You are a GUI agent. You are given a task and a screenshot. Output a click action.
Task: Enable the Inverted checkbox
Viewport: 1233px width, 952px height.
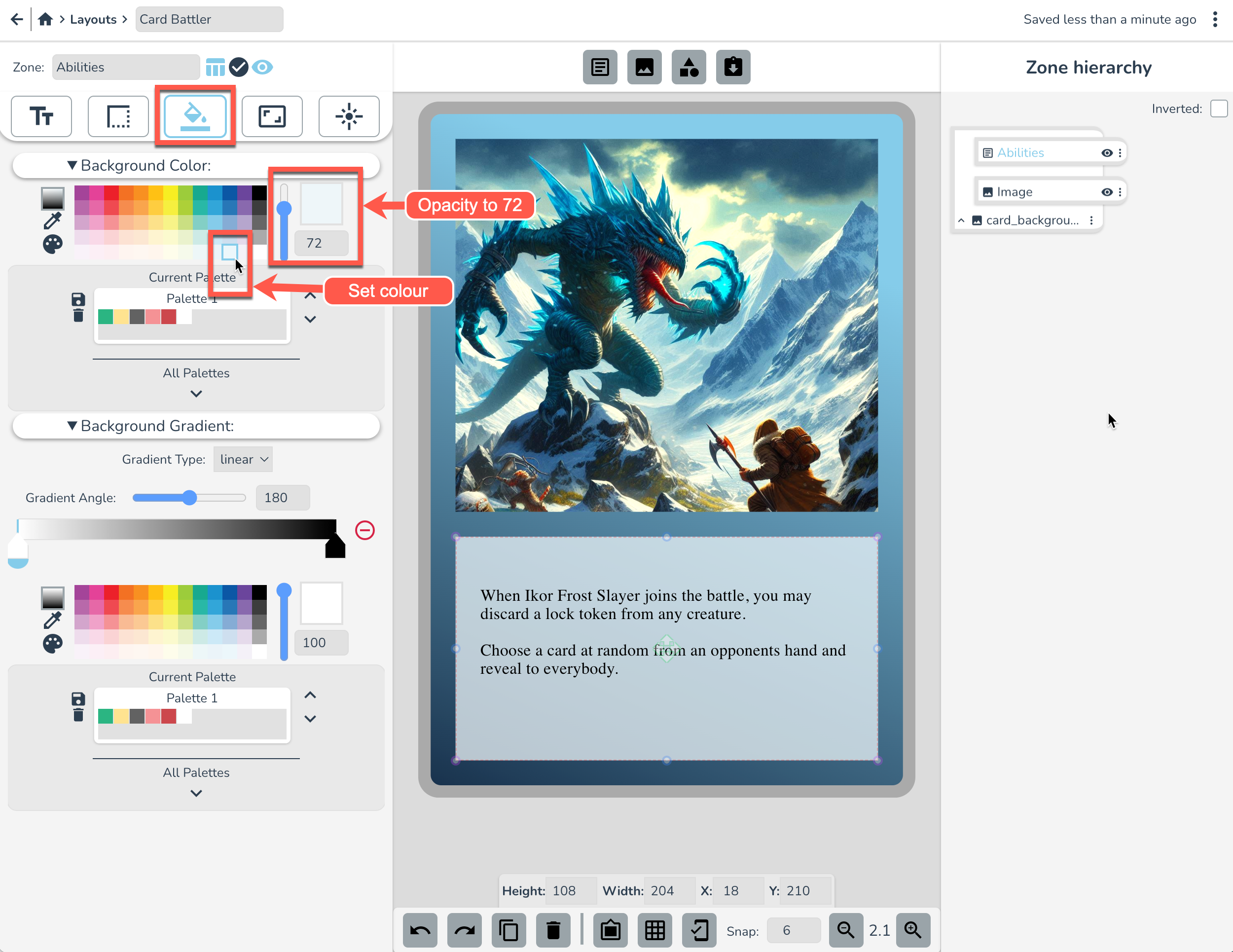click(1218, 109)
